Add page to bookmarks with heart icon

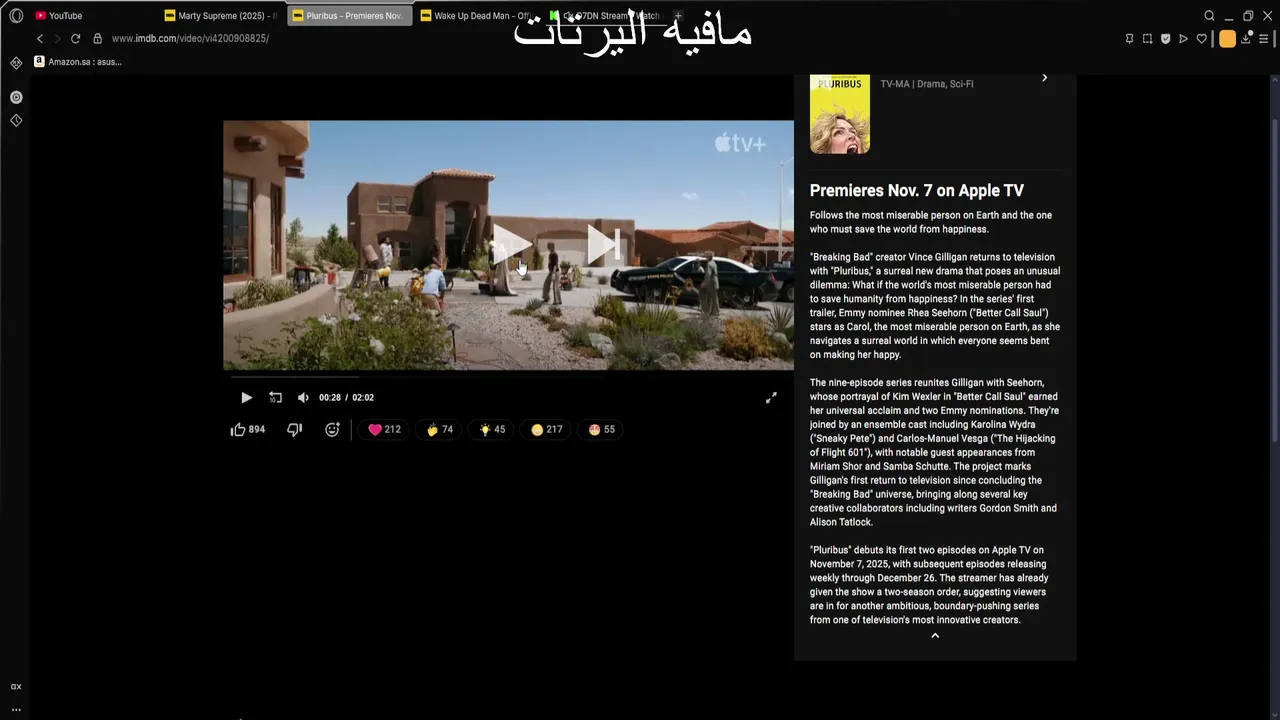1201,39
